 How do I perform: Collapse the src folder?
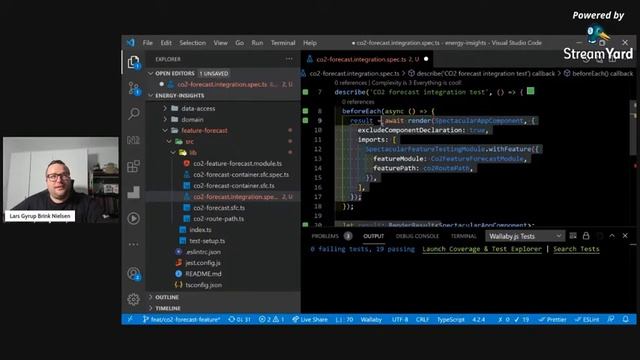click(x=169, y=141)
